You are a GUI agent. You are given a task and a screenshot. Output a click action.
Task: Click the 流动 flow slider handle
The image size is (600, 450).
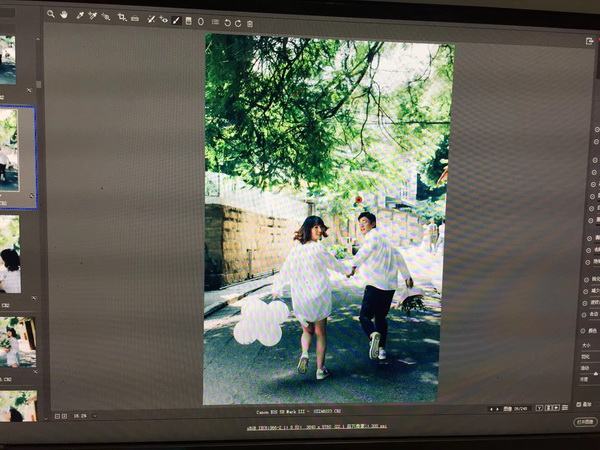595,373
